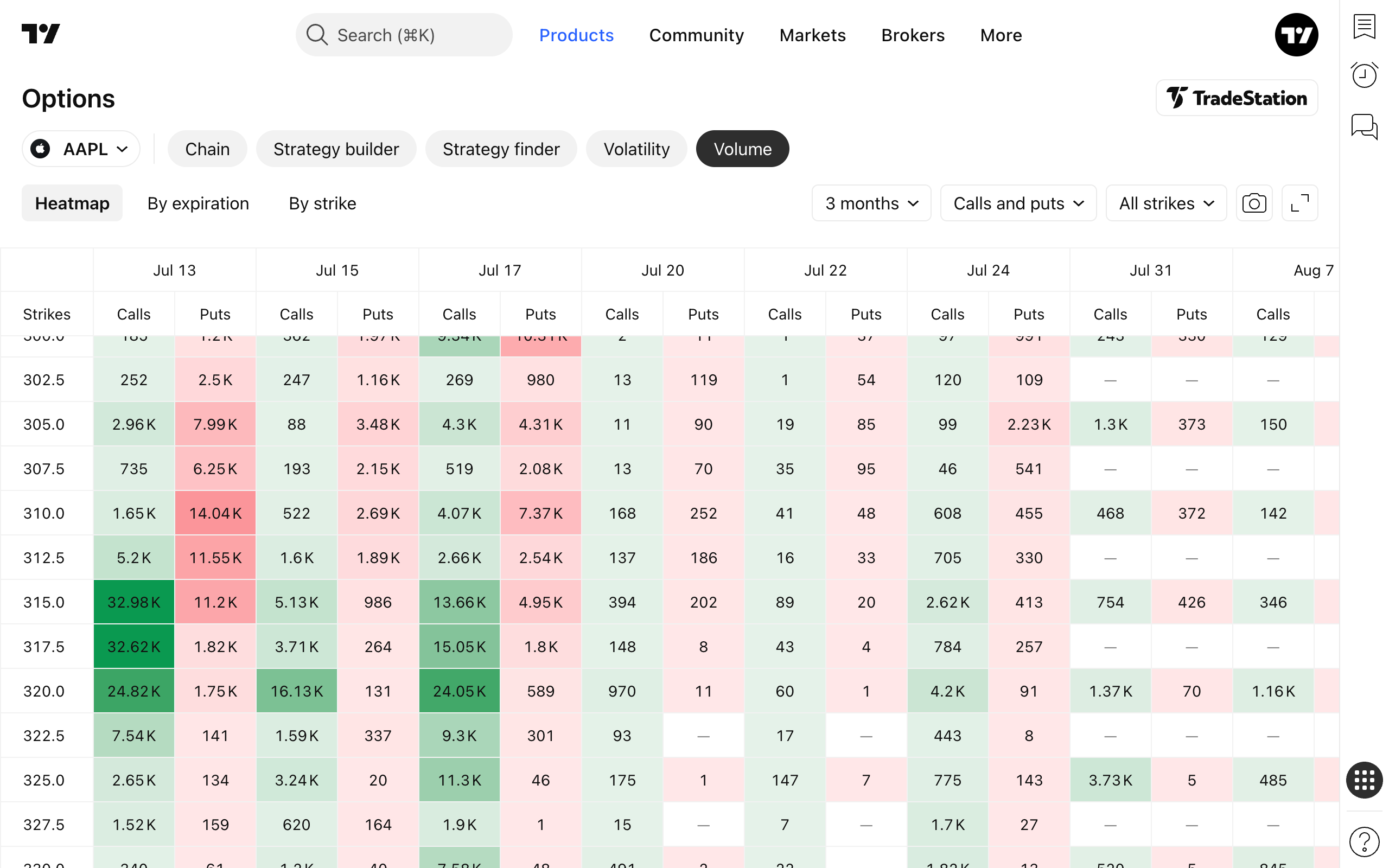Expand the AAPL symbol dropdown
The height and width of the screenshot is (868, 1389).
[x=81, y=149]
